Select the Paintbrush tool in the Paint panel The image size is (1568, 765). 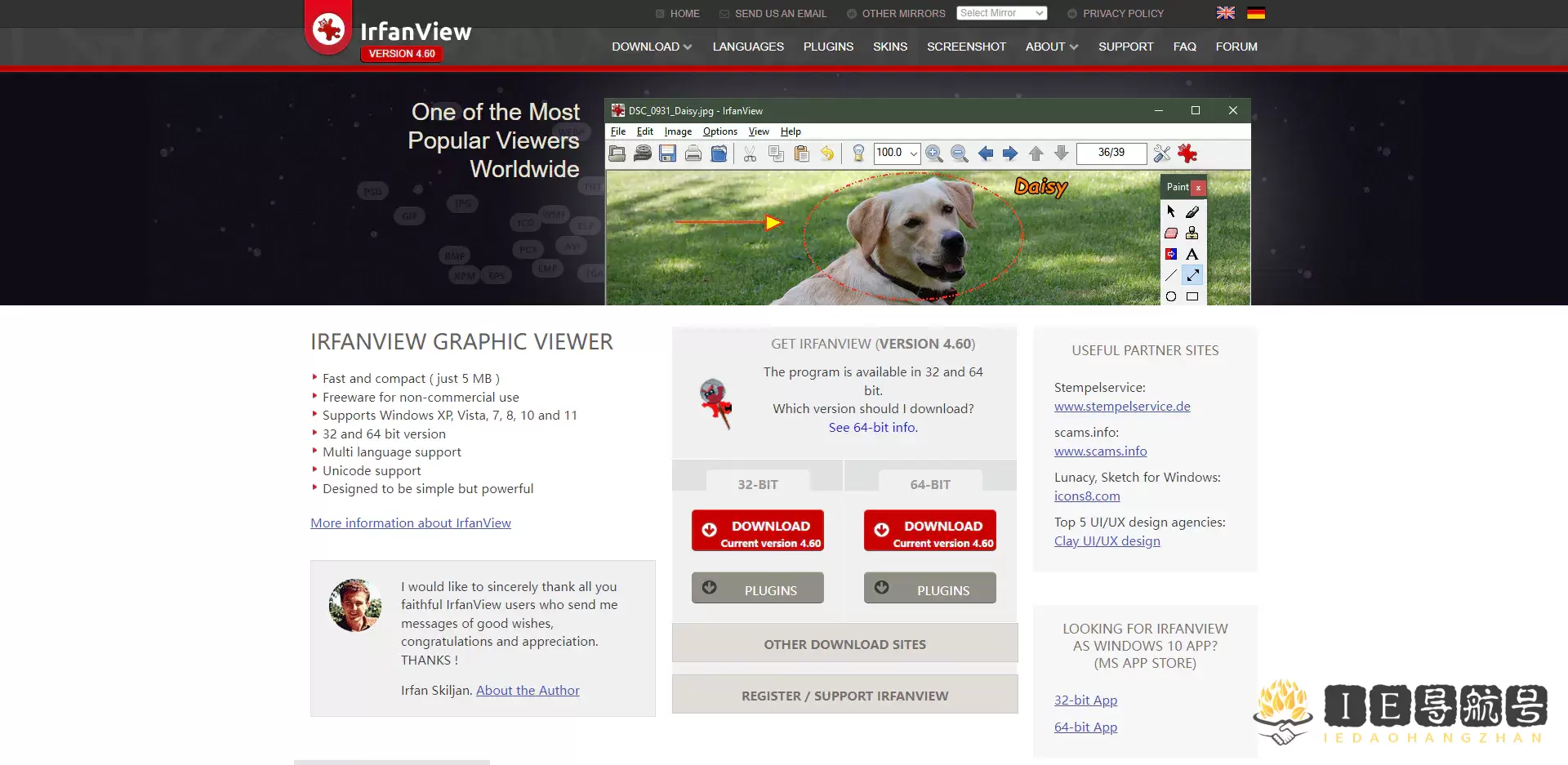coord(1192,211)
